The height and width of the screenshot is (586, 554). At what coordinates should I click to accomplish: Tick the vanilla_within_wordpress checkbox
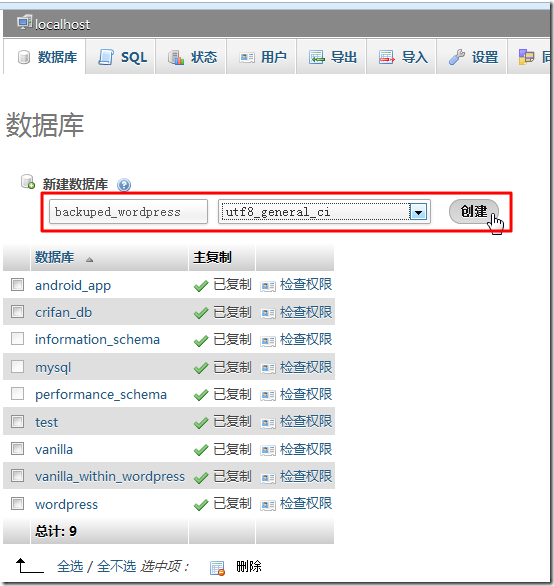(x=18, y=476)
